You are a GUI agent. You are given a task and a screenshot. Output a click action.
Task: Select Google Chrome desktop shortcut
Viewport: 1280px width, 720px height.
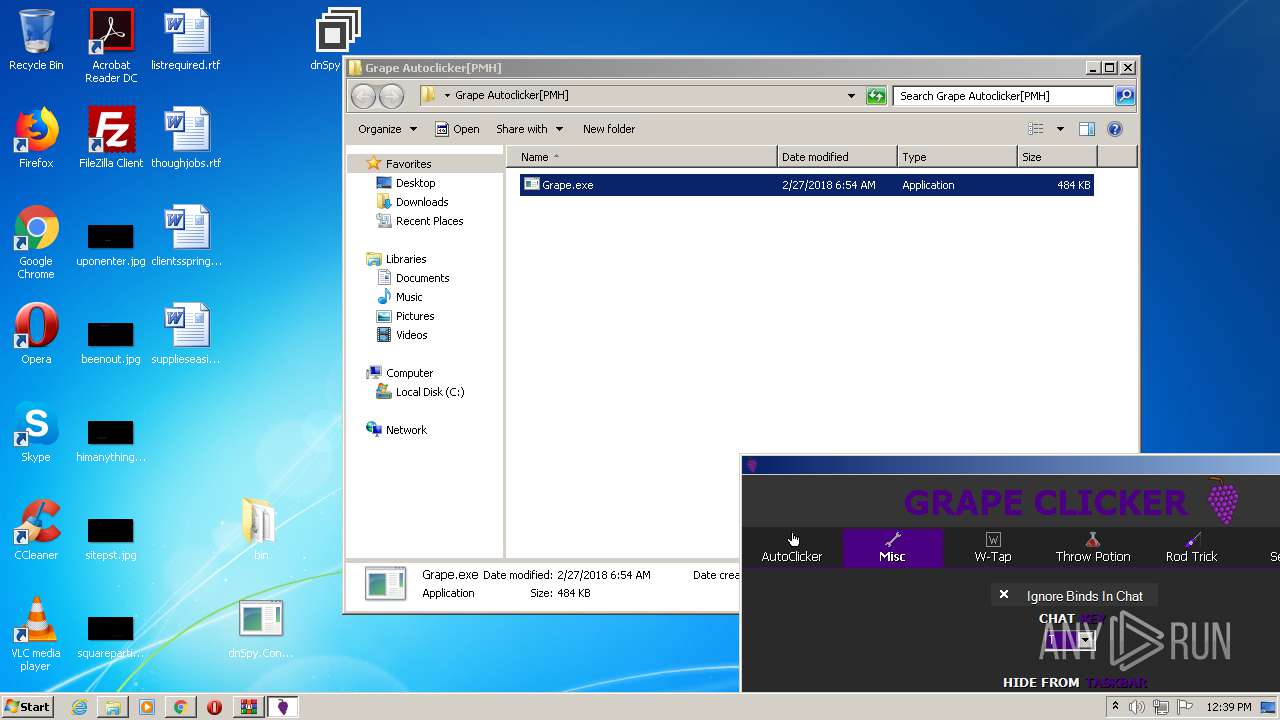click(x=36, y=242)
